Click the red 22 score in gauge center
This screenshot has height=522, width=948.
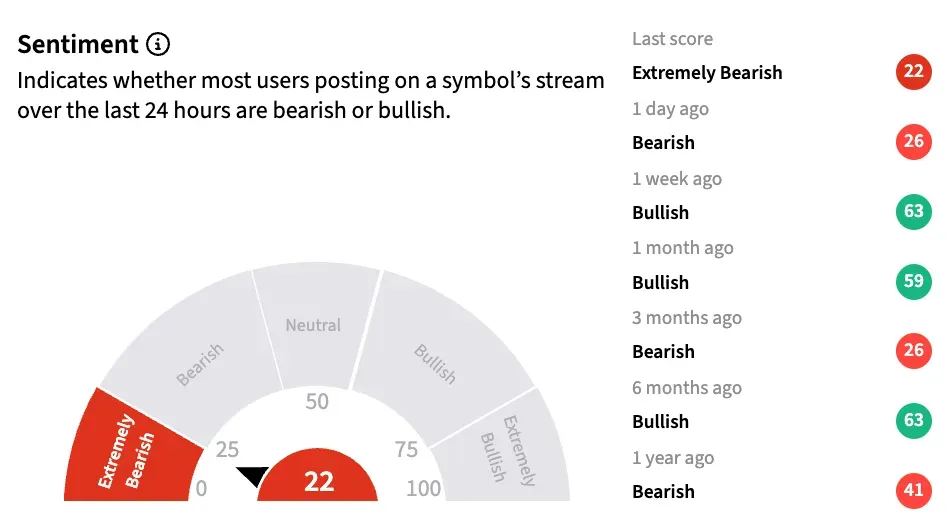[318, 482]
